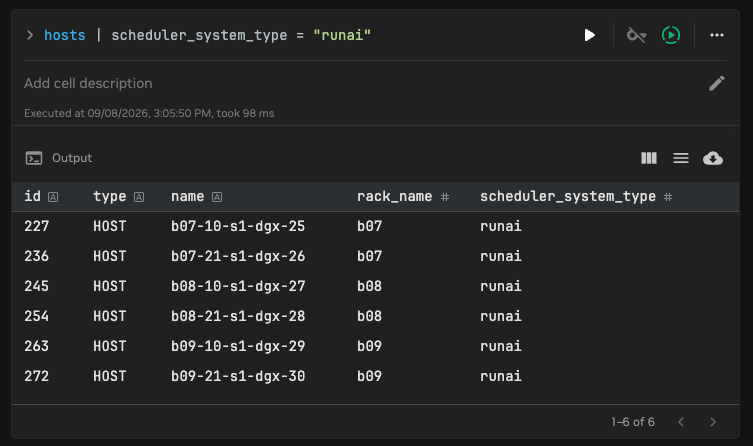Click the string type icon beside name
This screenshot has height=446, width=753.
217,197
